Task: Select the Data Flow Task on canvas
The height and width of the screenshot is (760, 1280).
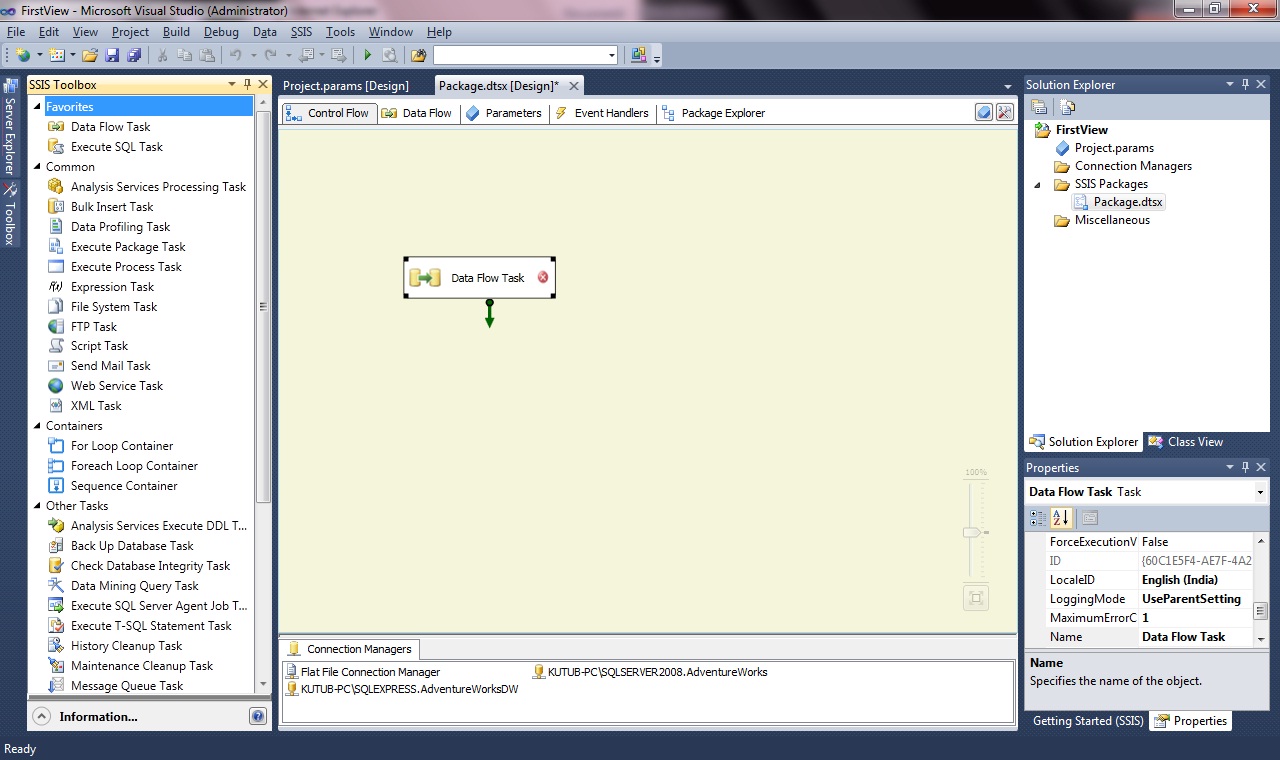Action: click(x=479, y=277)
